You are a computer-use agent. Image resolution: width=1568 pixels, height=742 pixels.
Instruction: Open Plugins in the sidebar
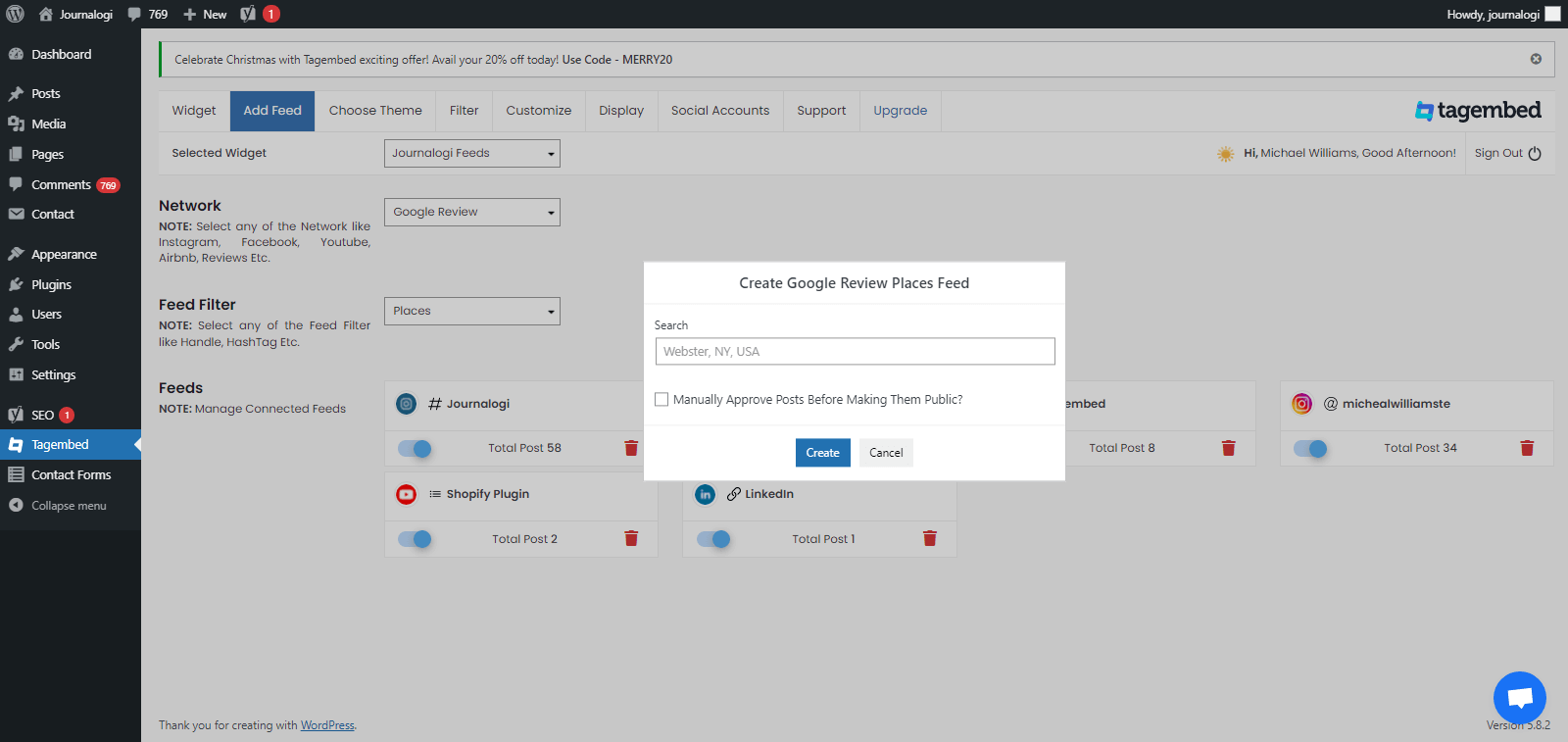[51, 284]
